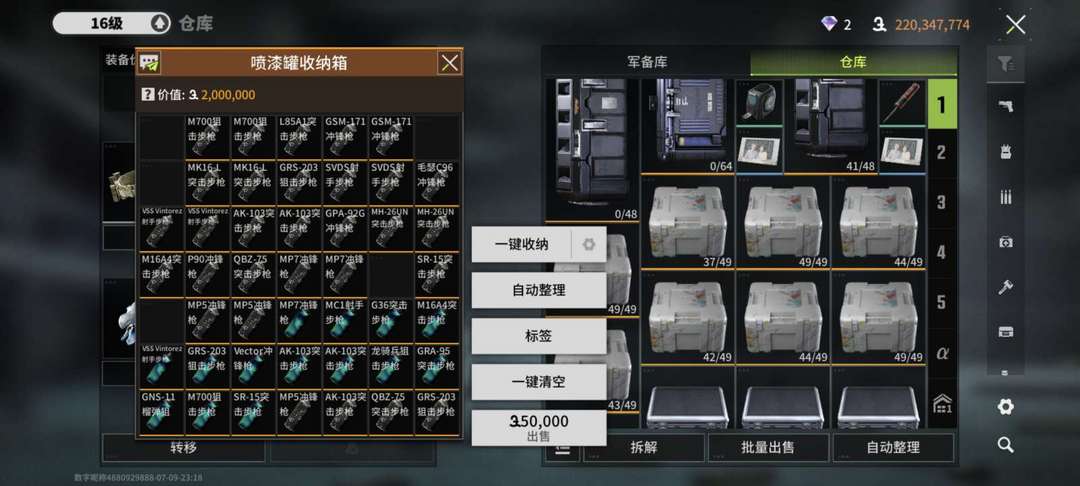Click the question mark next to 价值
Screen dimensions: 1080x486
coord(147,95)
